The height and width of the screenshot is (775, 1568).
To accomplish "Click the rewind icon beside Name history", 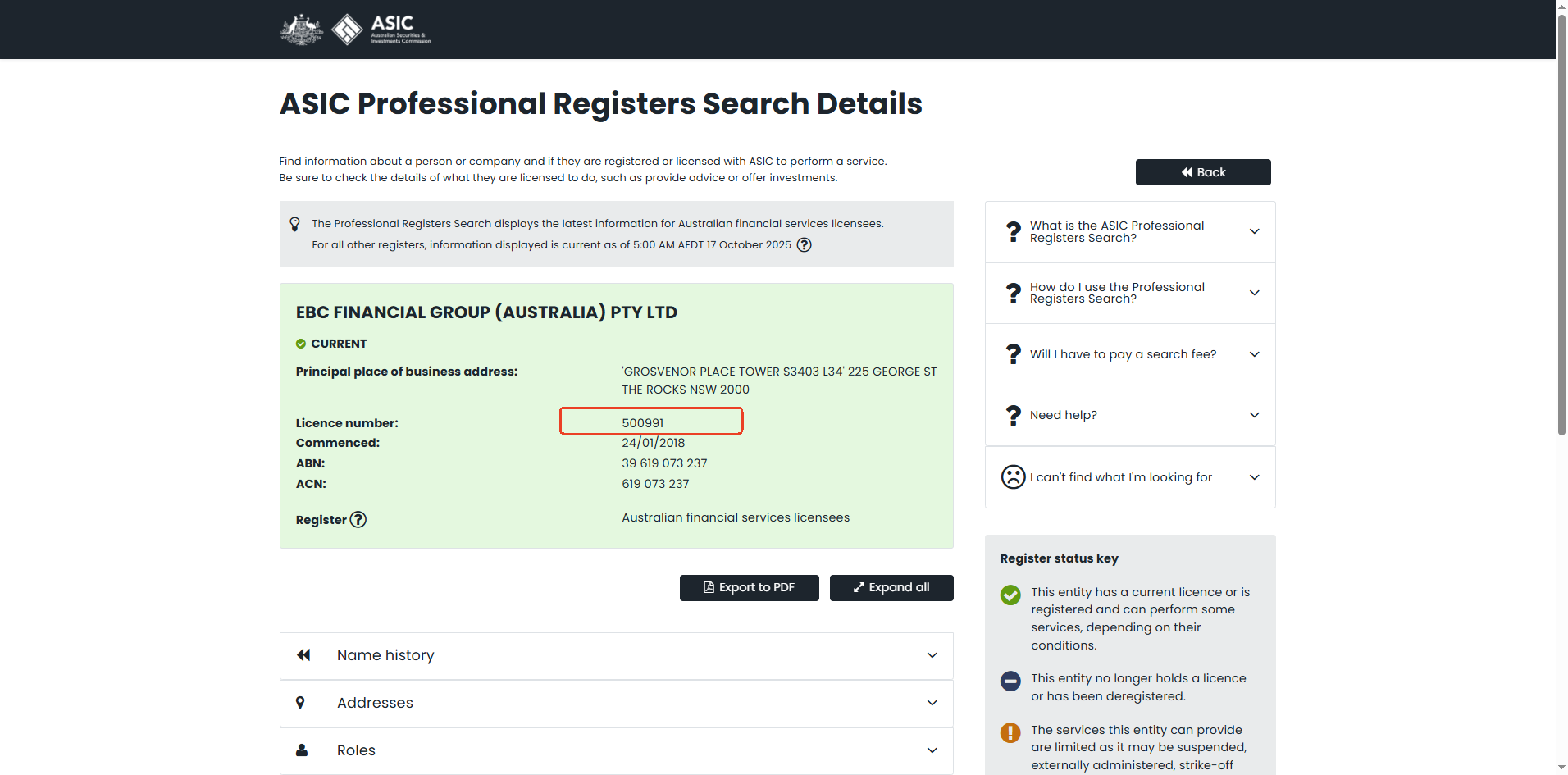I will [x=303, y=655].
